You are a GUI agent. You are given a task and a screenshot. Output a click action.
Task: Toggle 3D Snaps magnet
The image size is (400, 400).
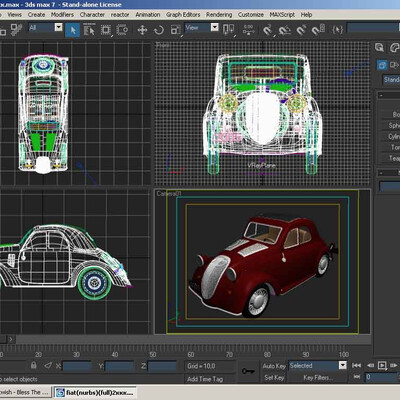pyautogui.click(x=268, y=30)
